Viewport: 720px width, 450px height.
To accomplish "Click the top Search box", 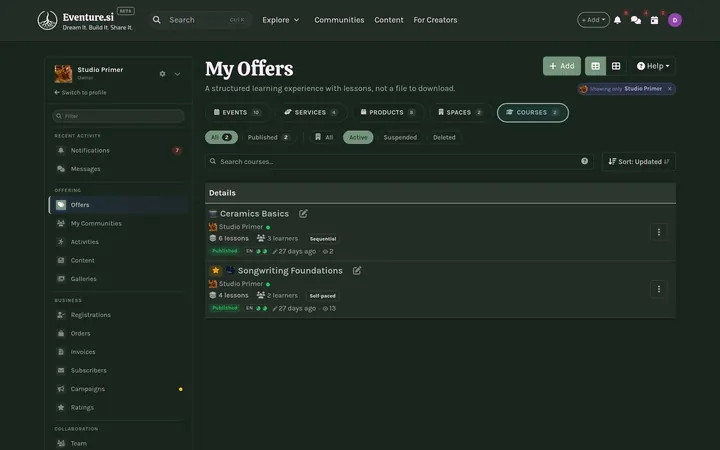I will (201, 20).
